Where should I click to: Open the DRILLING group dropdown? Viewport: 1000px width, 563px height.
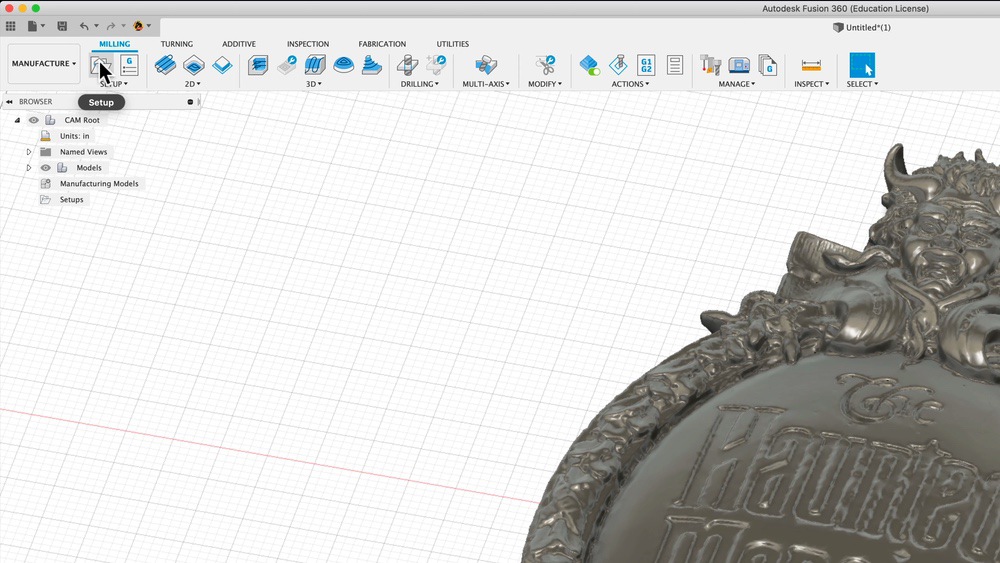(x=420, y=84)
